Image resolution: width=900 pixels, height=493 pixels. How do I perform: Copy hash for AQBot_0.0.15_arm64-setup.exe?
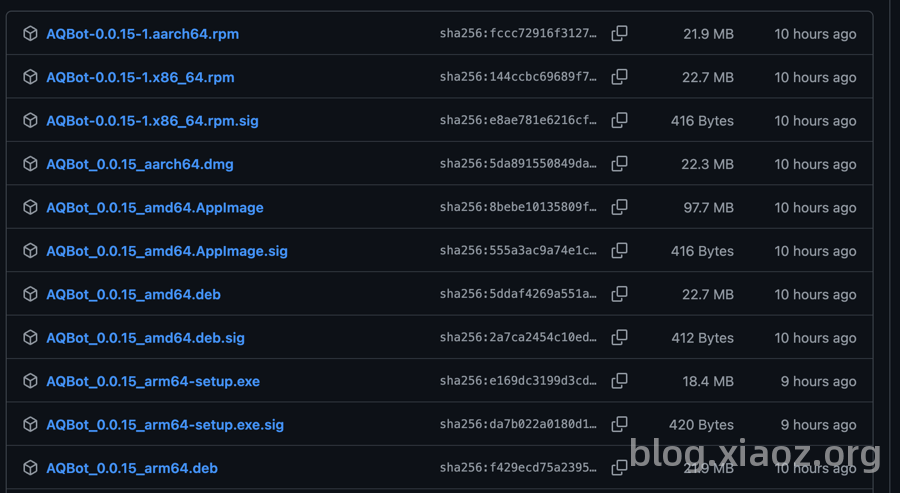click(619, 381)
